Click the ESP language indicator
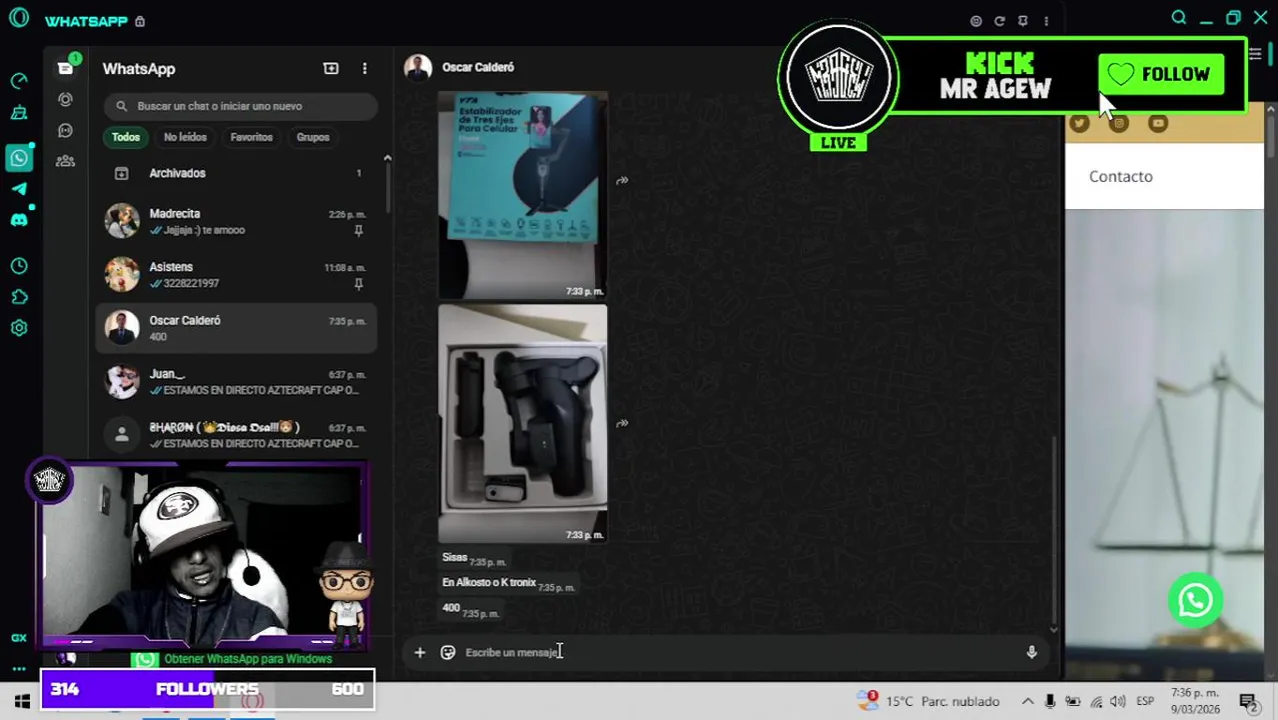 1145,701
